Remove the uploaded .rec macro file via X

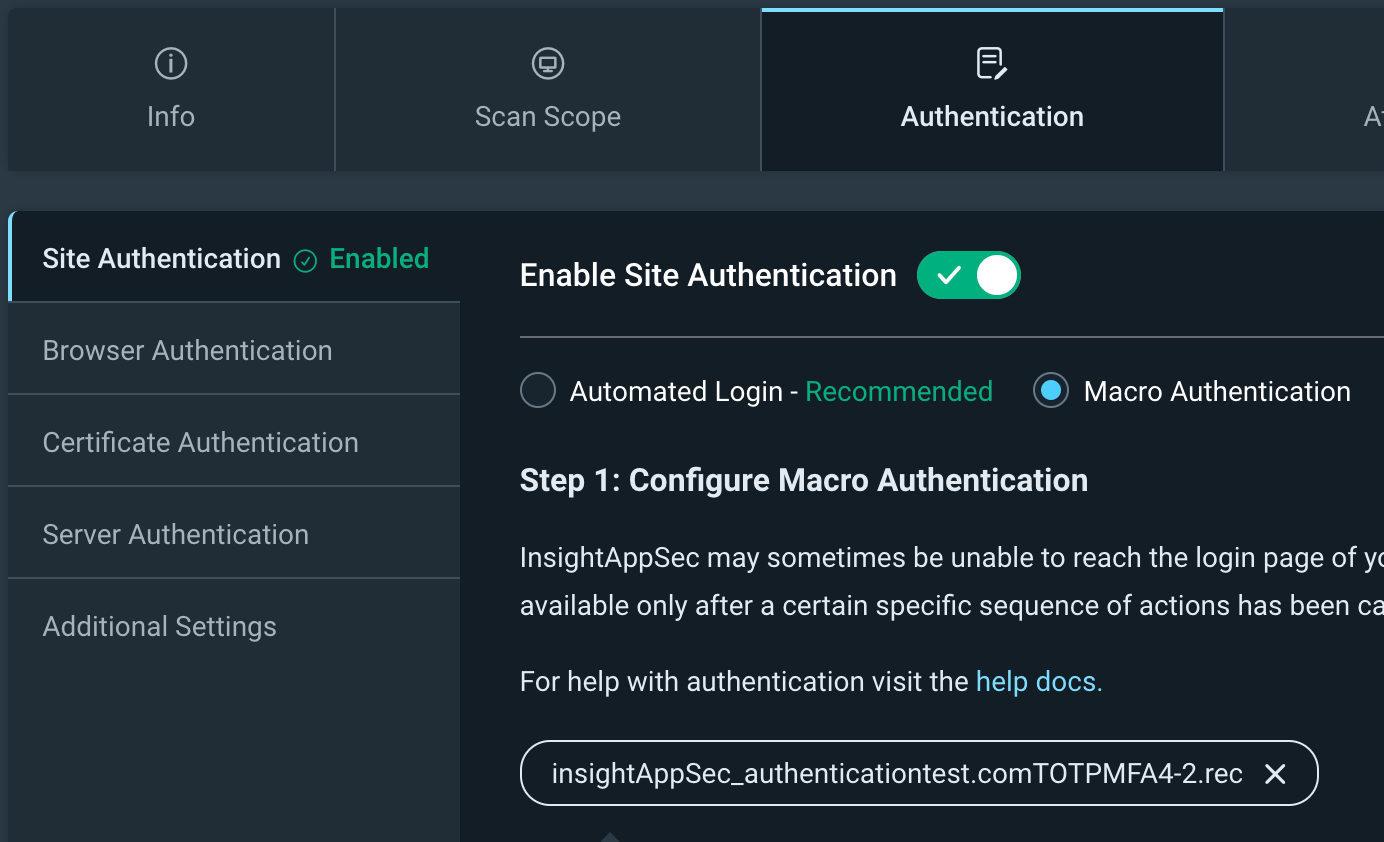pyautogui.click(x=1275, y=773)
